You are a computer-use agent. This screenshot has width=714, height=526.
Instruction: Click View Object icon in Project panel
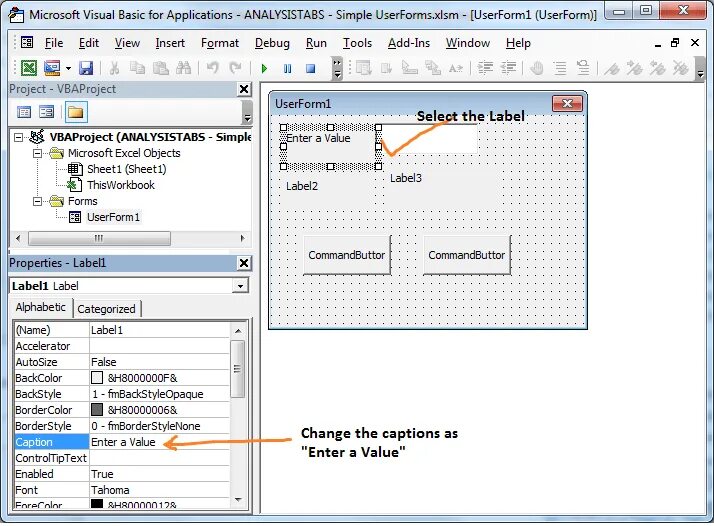pyautogui.click(x=46, y=112)
